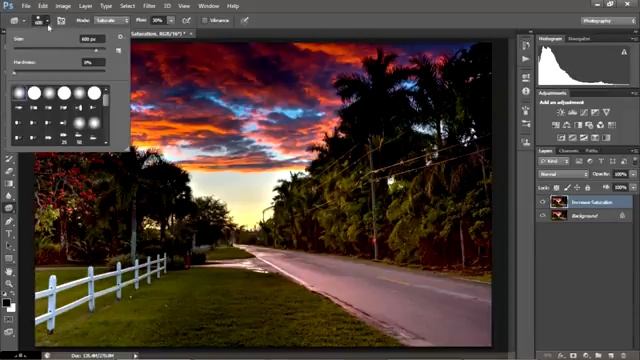This screenshot has height=360, width=640.
Task: Click the brush preset picker settings gear
Action: (120, 37)
